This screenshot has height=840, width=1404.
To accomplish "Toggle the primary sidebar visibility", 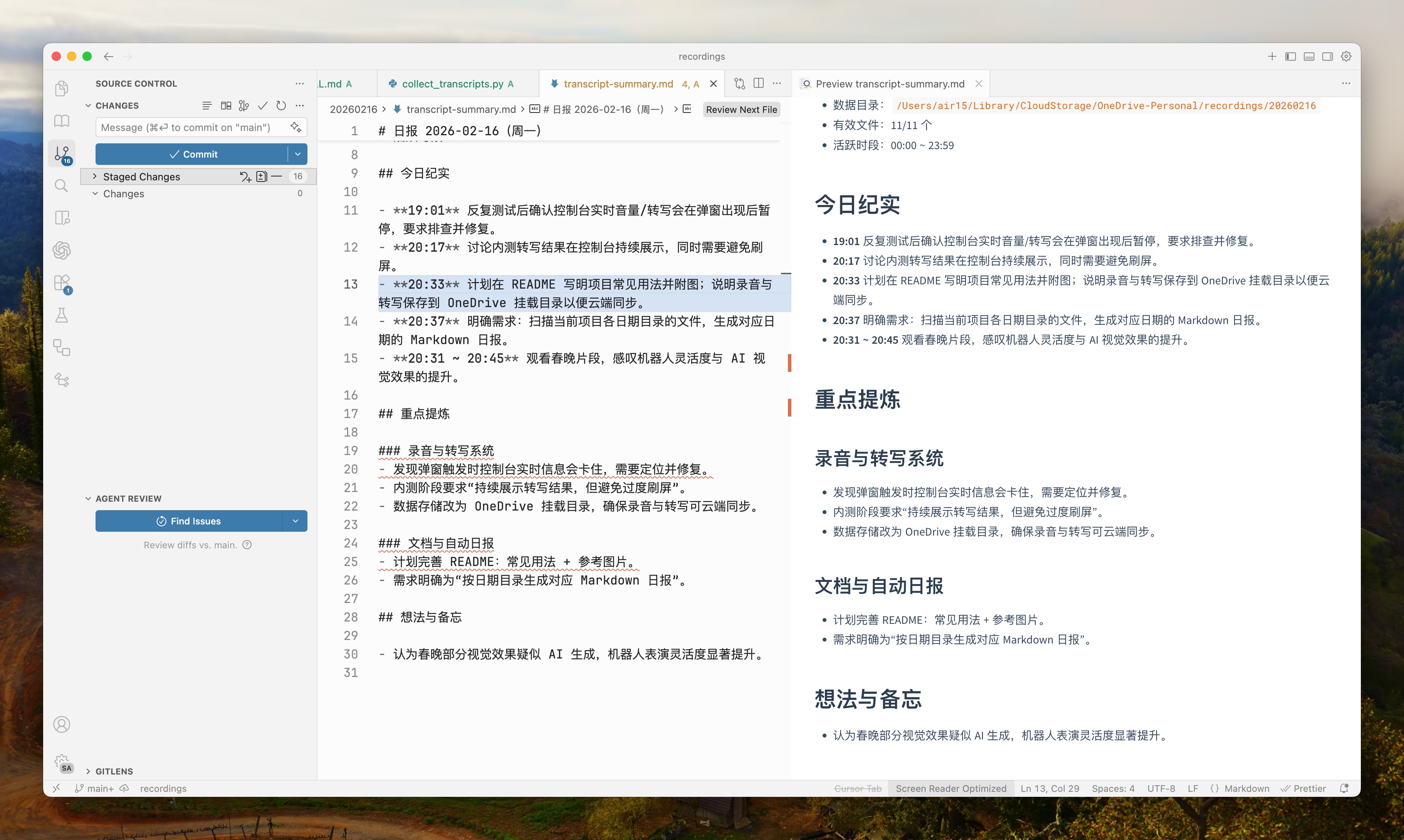I will tap(1290, 56).
